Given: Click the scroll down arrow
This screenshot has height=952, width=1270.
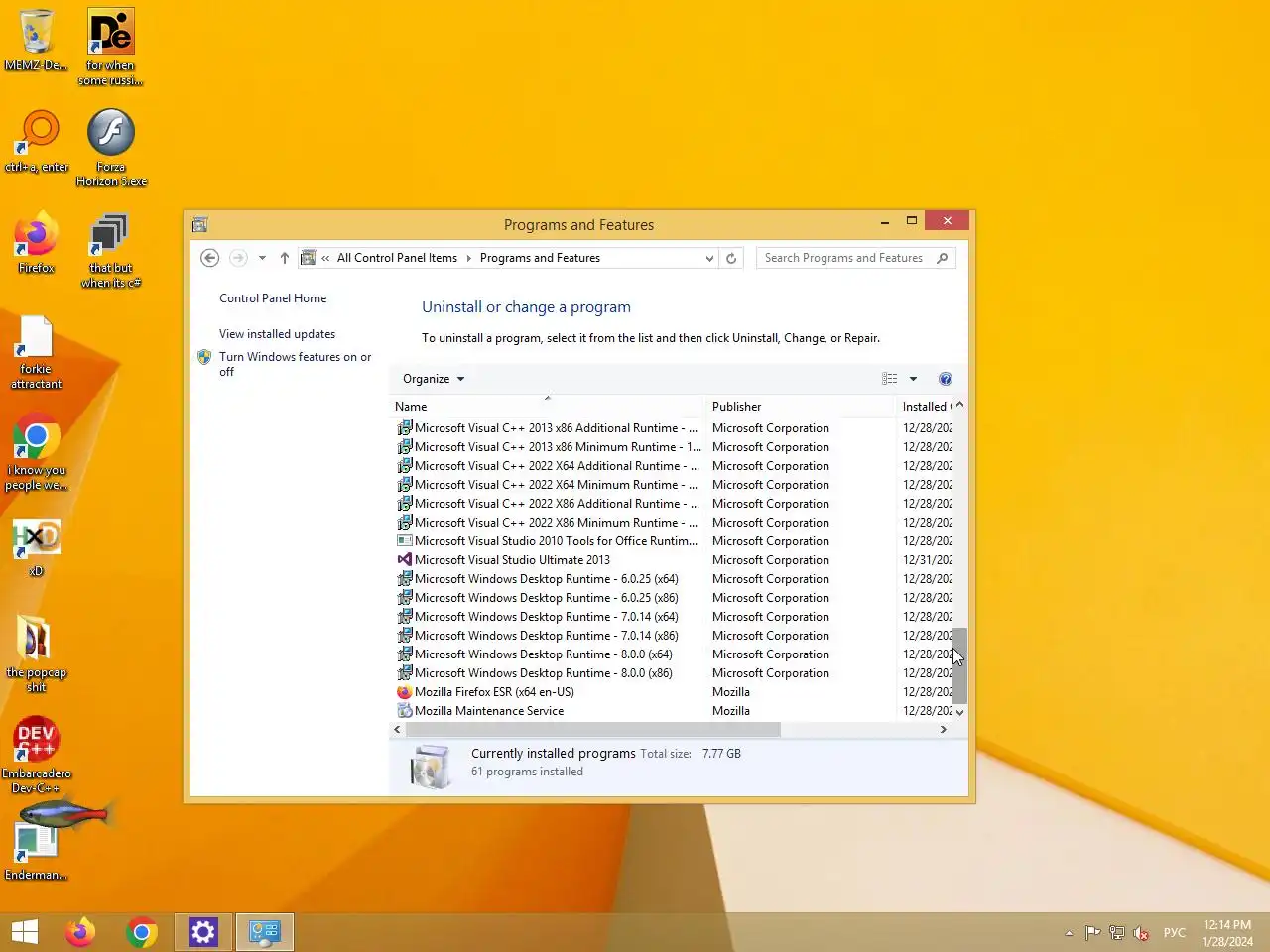Looking at the screenshot, I should click(959, 712).
